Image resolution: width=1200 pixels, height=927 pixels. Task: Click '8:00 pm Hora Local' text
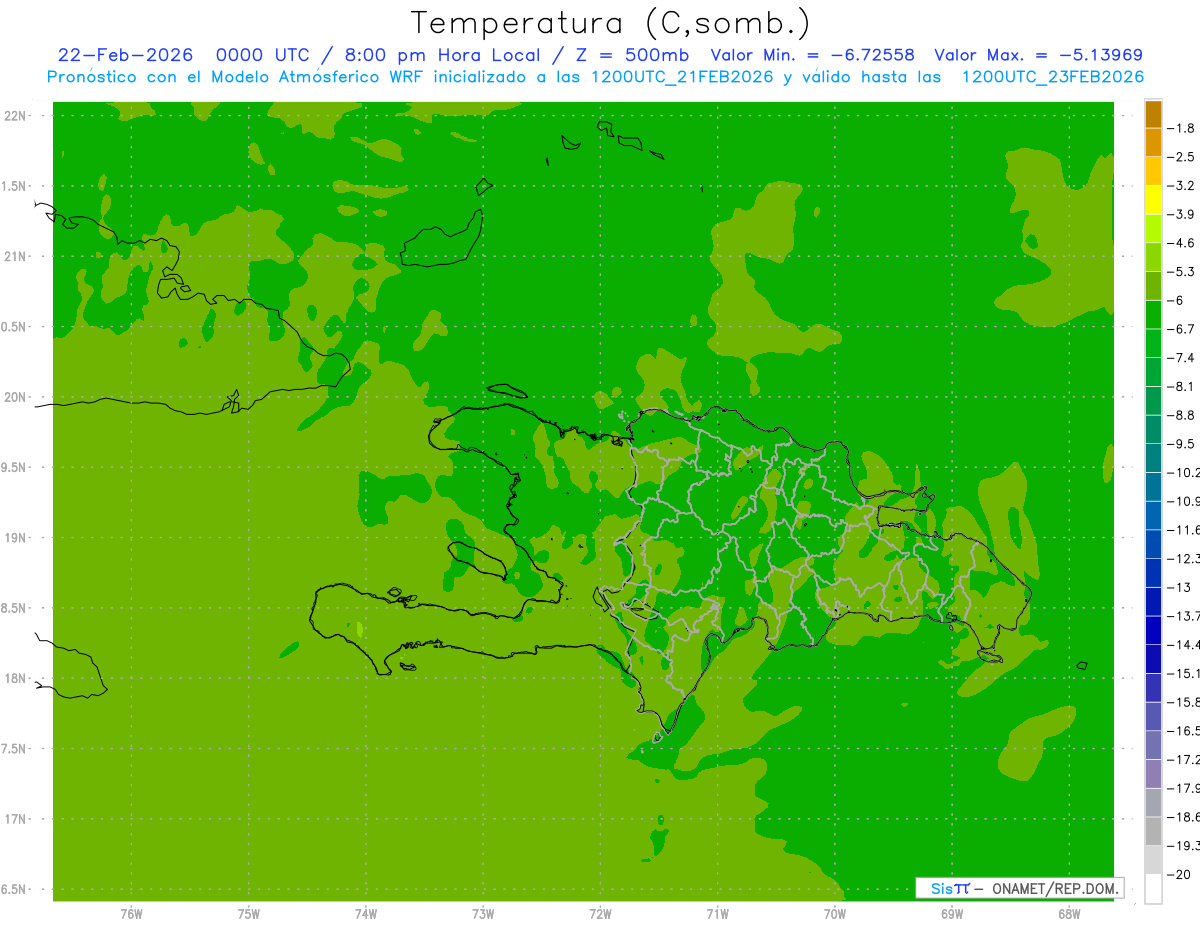coord(440,55)
